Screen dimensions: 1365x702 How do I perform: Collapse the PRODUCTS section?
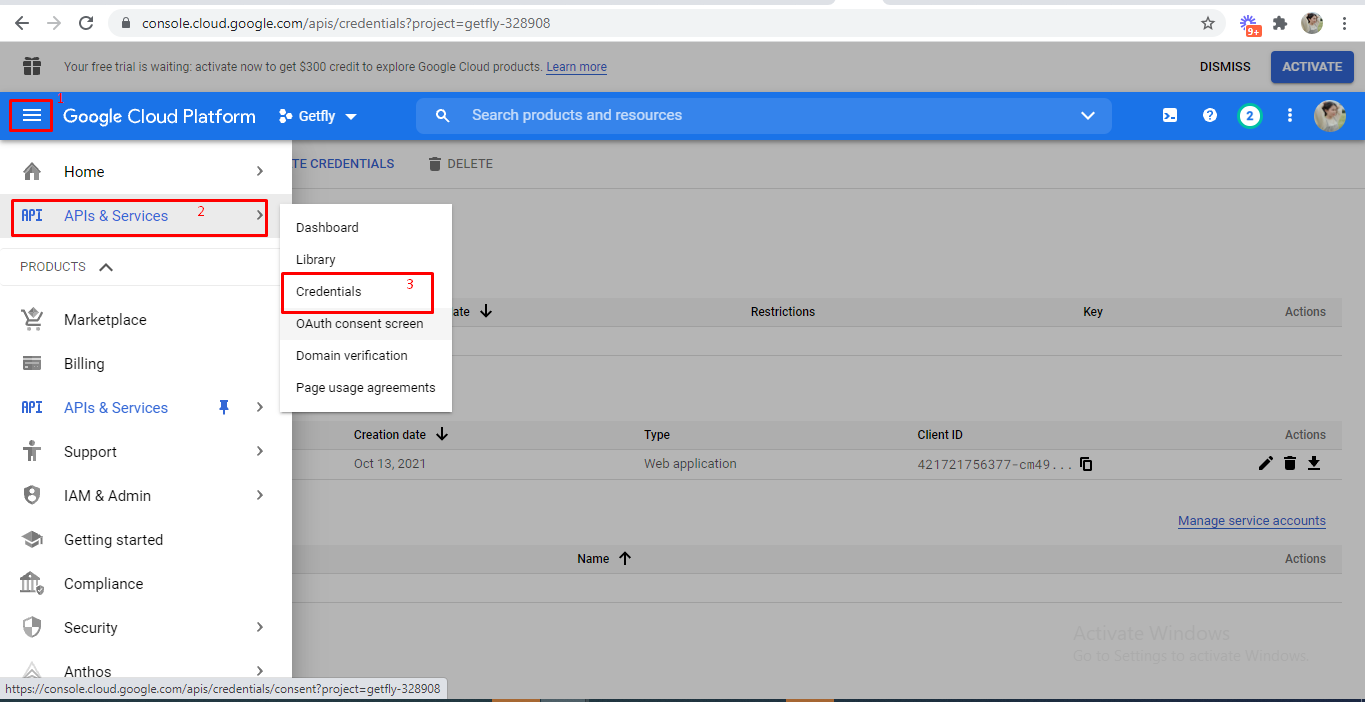[106, 267]
